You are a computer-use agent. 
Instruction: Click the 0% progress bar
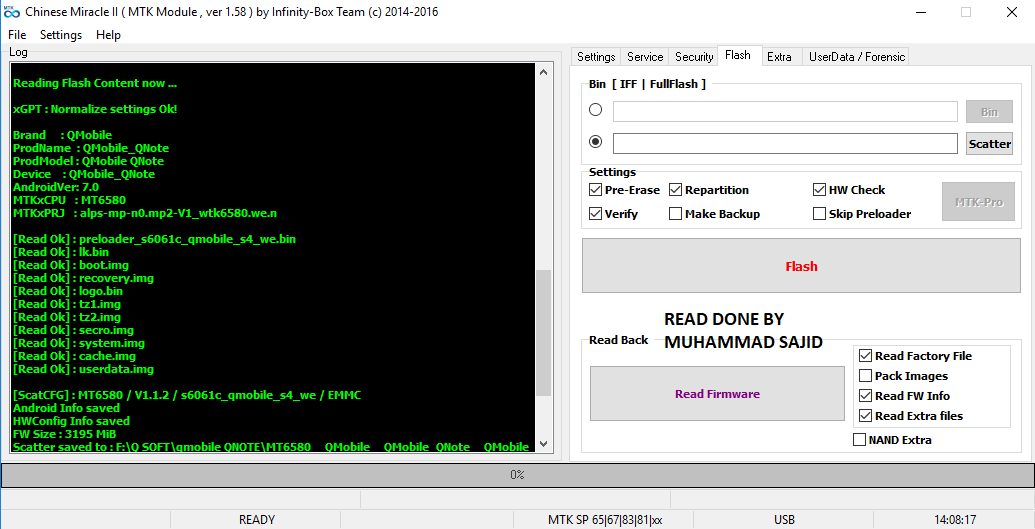[x=518, y=475]
